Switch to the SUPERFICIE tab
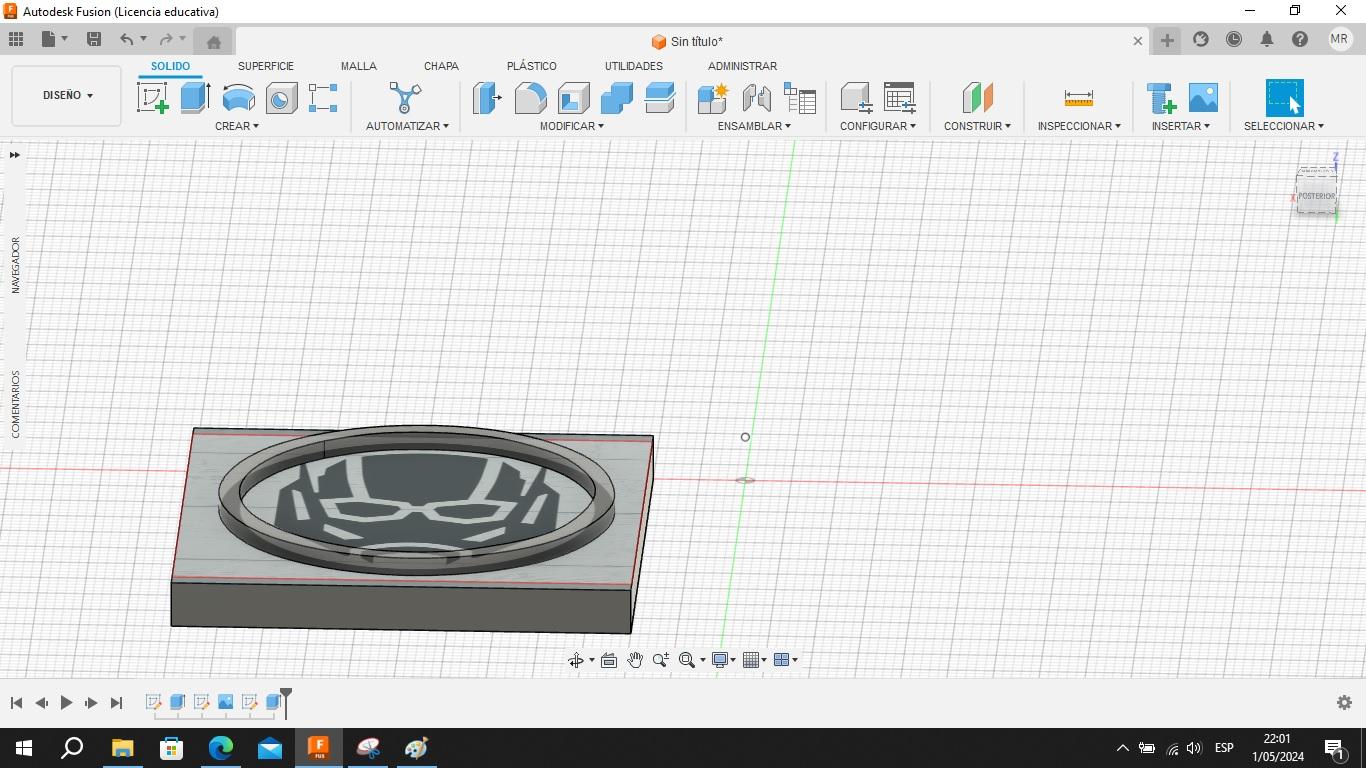 click(x=266, y=66)
